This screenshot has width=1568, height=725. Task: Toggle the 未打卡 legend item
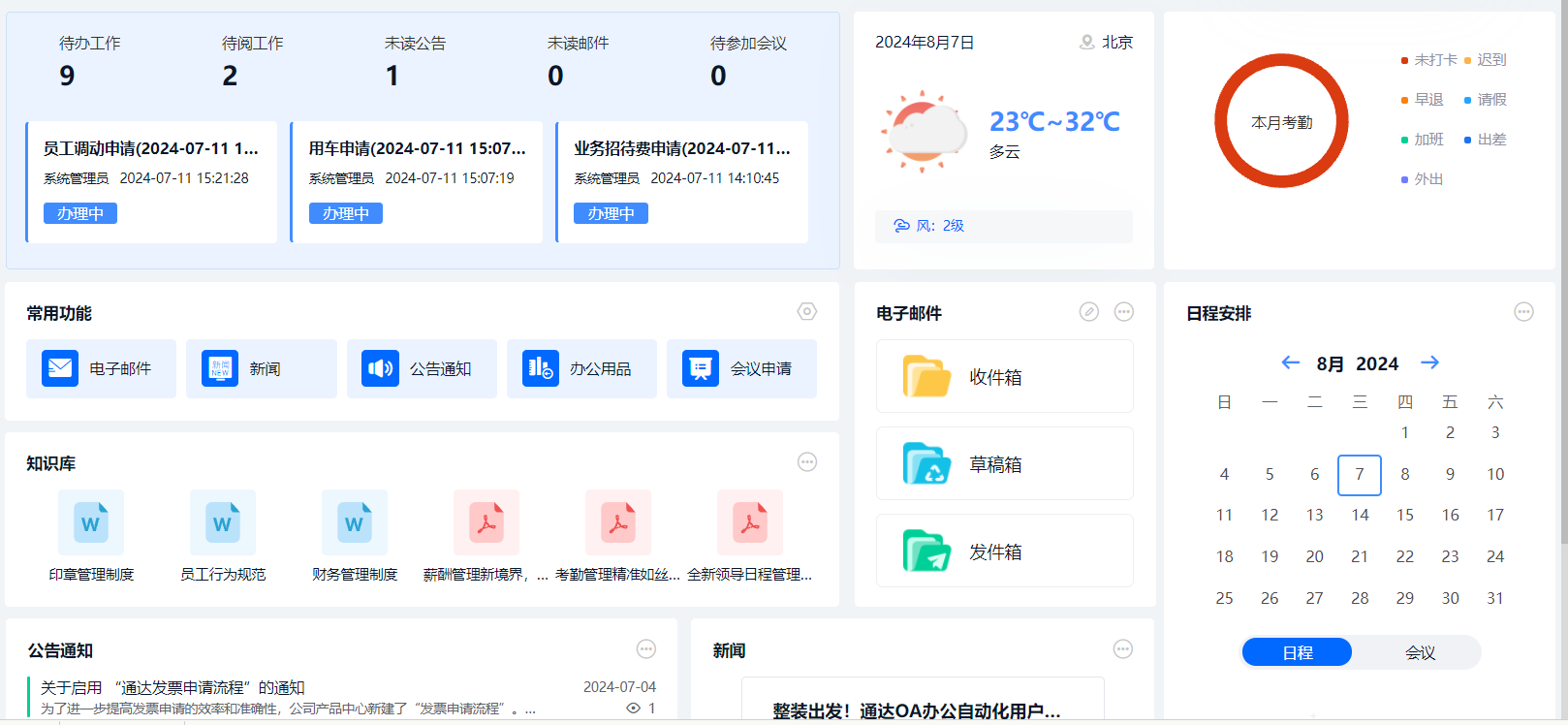(x=1428, y=60)
